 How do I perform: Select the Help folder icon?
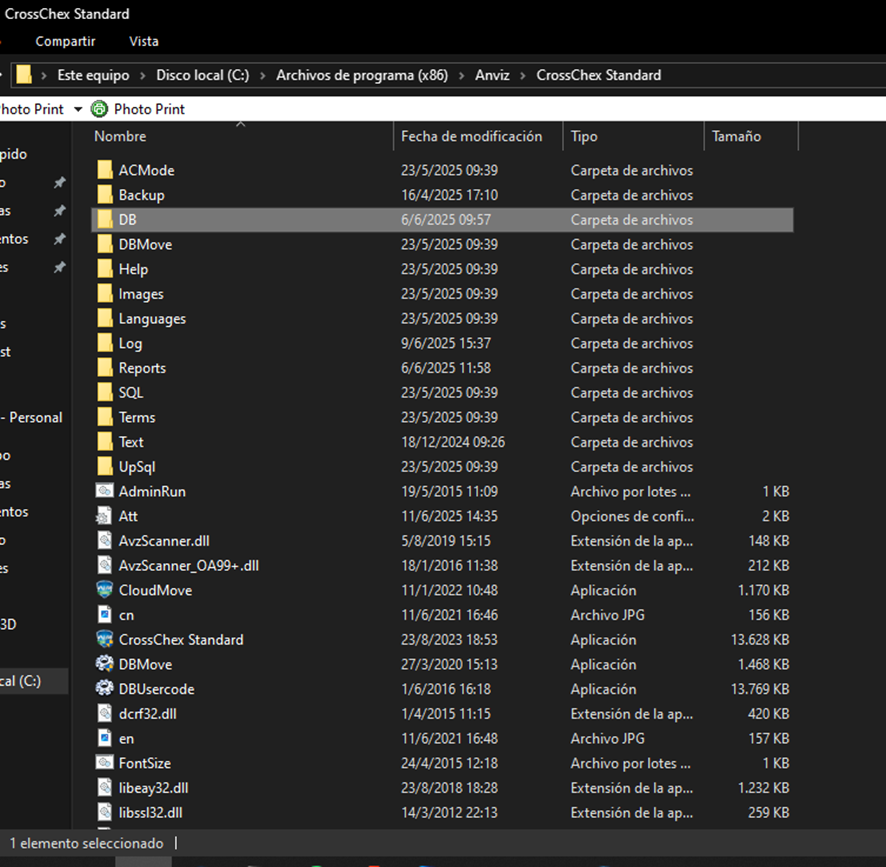pos(105,268)
